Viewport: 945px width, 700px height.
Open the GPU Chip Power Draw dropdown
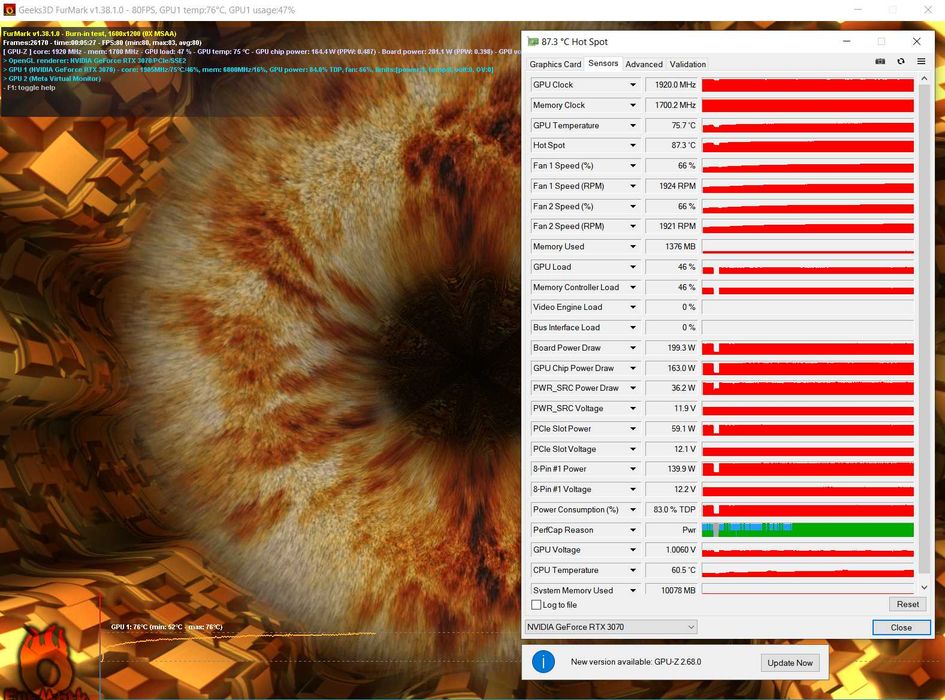pyautogui.click(x=633, y=368)
